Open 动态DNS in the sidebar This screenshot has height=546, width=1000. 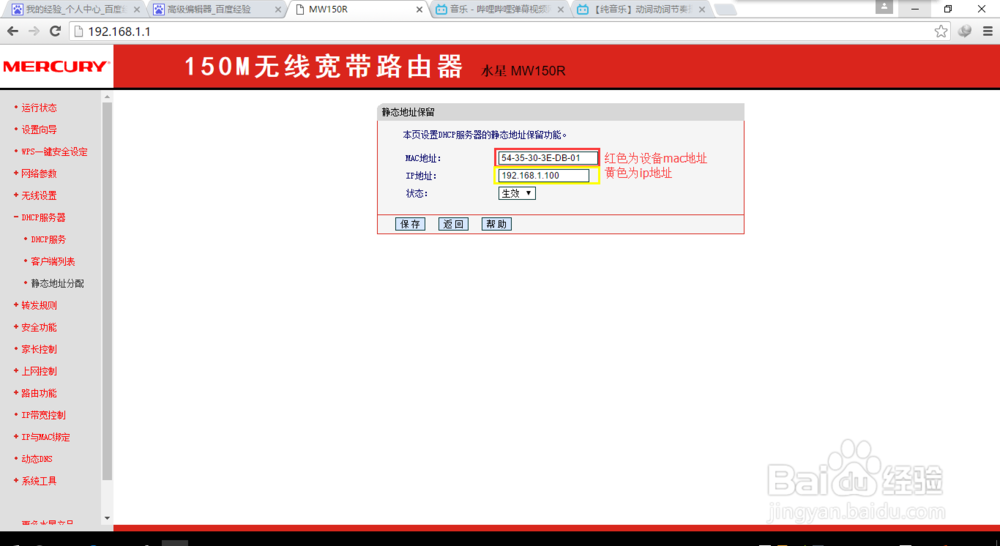(x=37, y=459)
